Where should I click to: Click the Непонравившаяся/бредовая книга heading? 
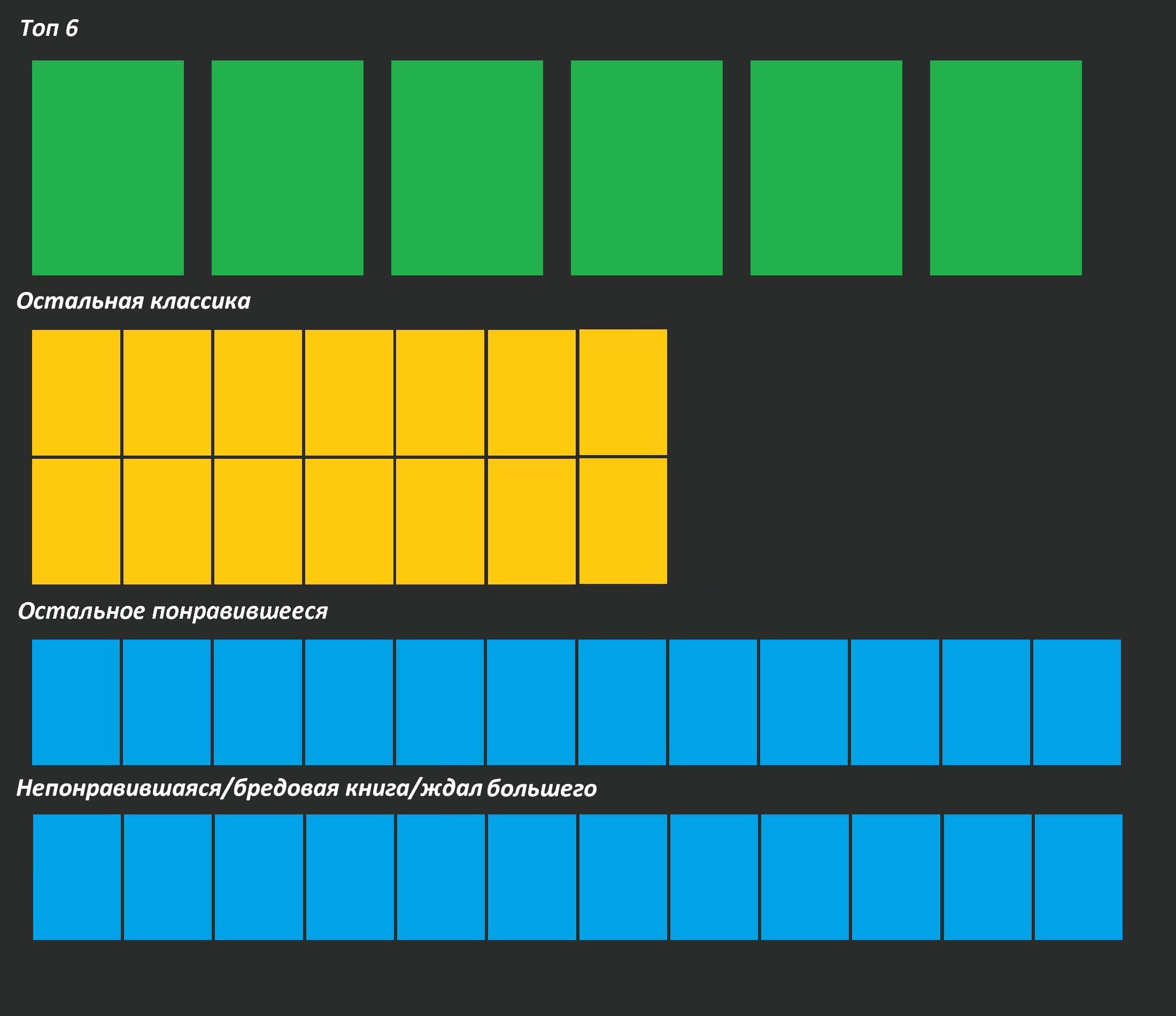click(306, 788)
